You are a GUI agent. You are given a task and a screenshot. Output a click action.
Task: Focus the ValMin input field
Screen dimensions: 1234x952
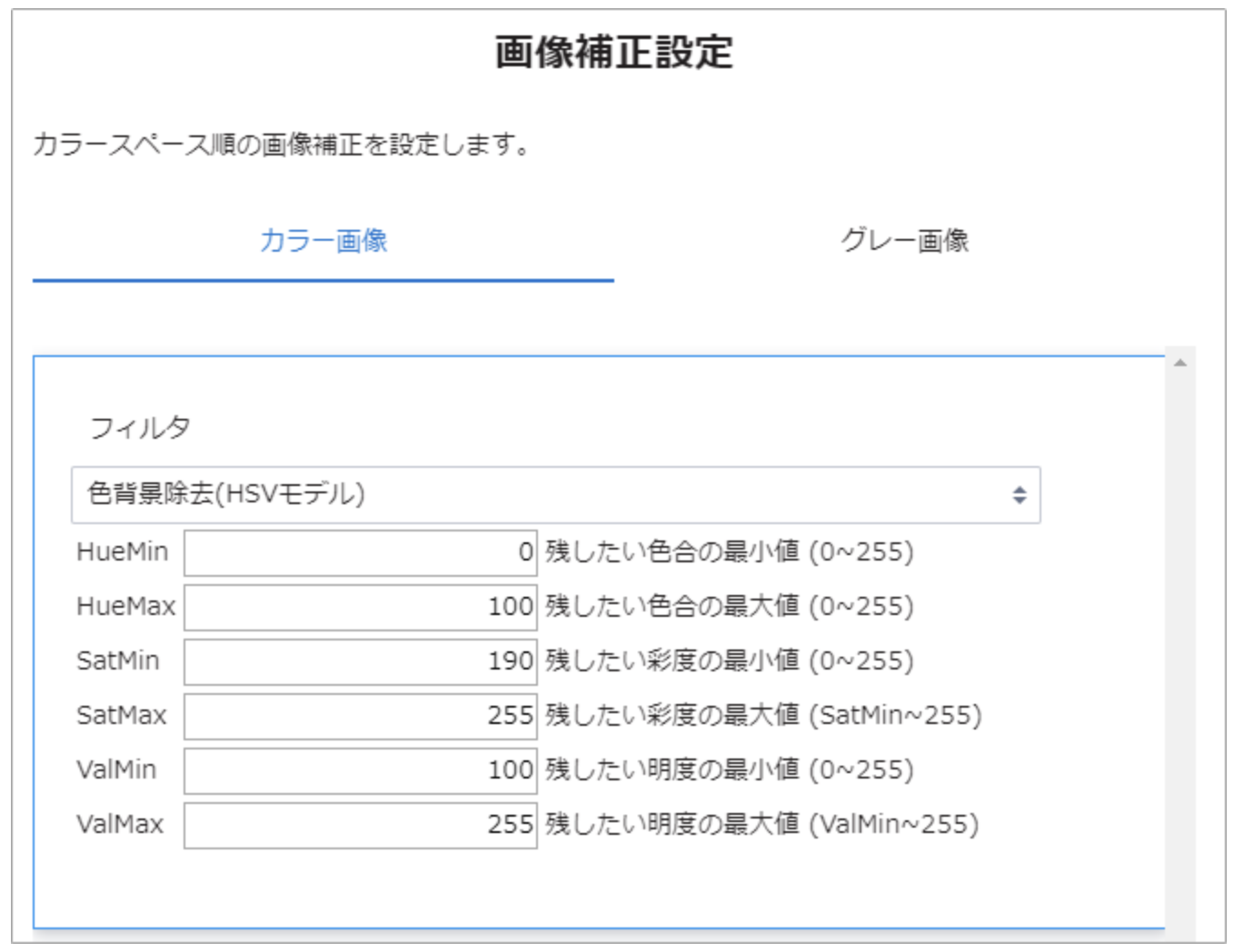click(x=360, y=770)
